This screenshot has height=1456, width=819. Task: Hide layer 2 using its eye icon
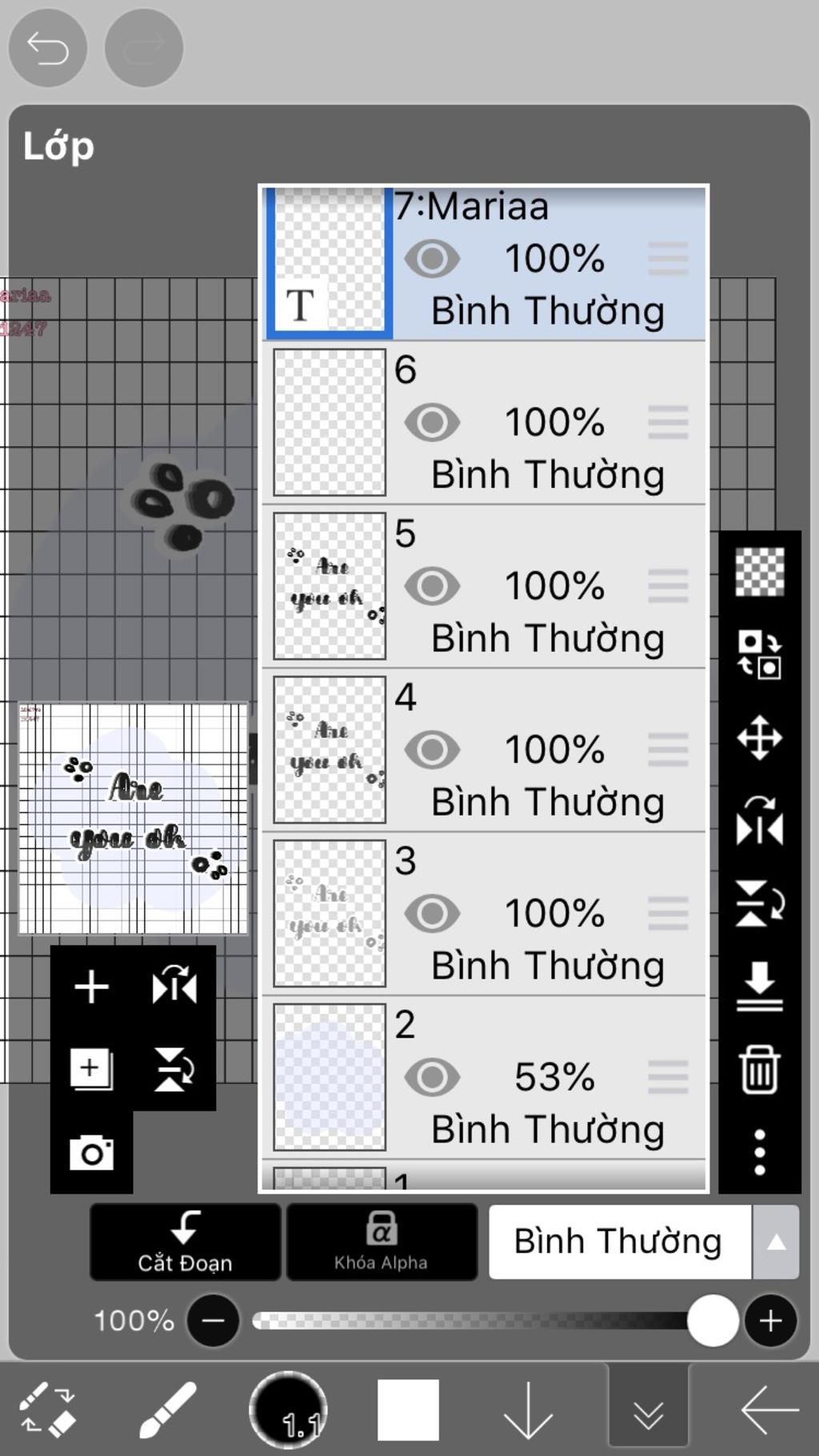point(432,1077)
